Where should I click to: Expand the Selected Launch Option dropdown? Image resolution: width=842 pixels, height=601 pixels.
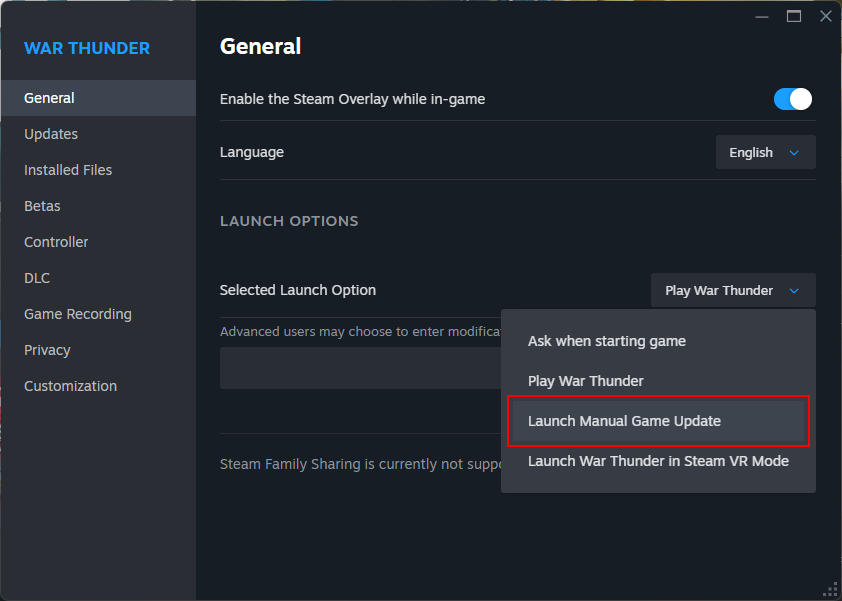pos(733,291)
